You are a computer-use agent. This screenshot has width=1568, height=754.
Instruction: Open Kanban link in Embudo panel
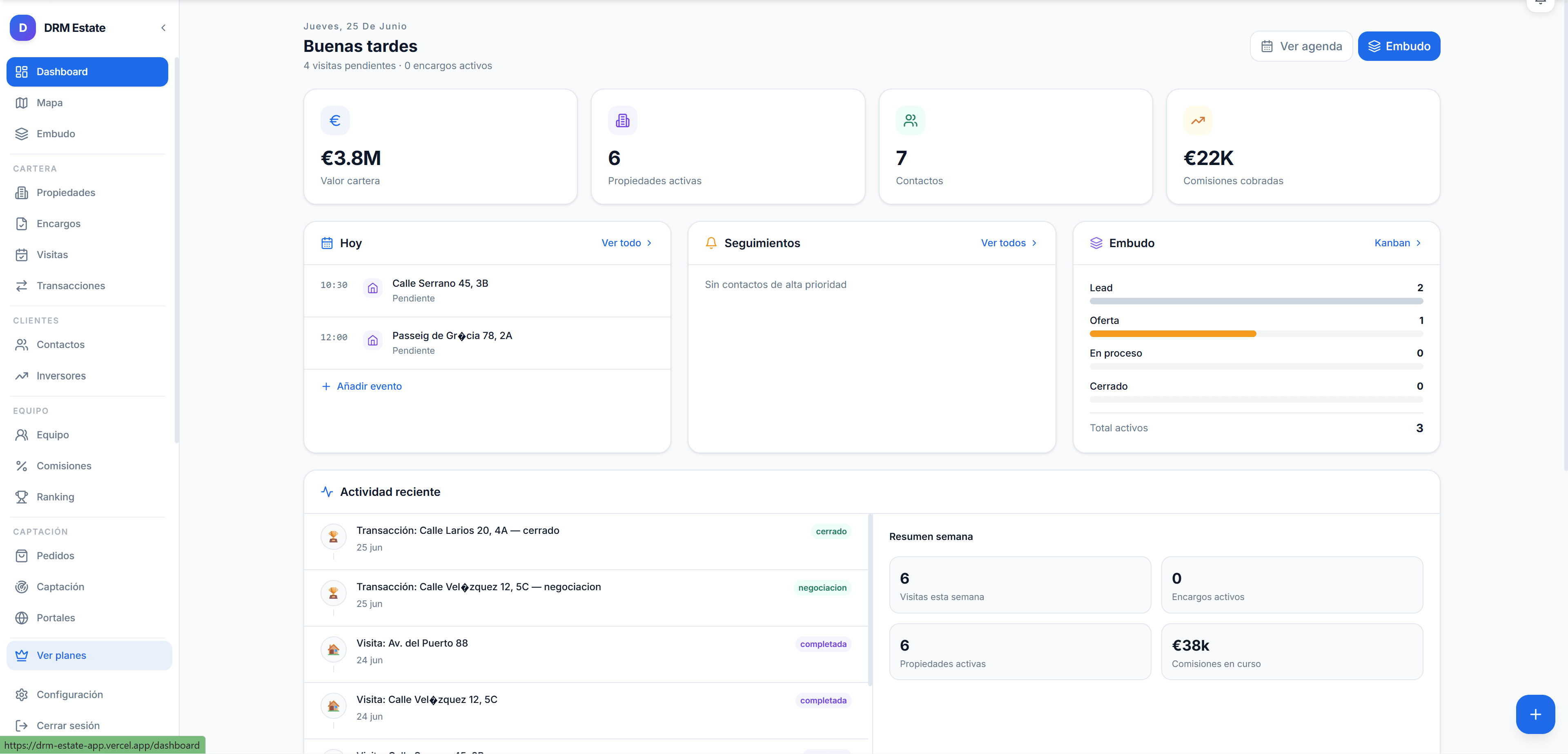point(1398,243)
